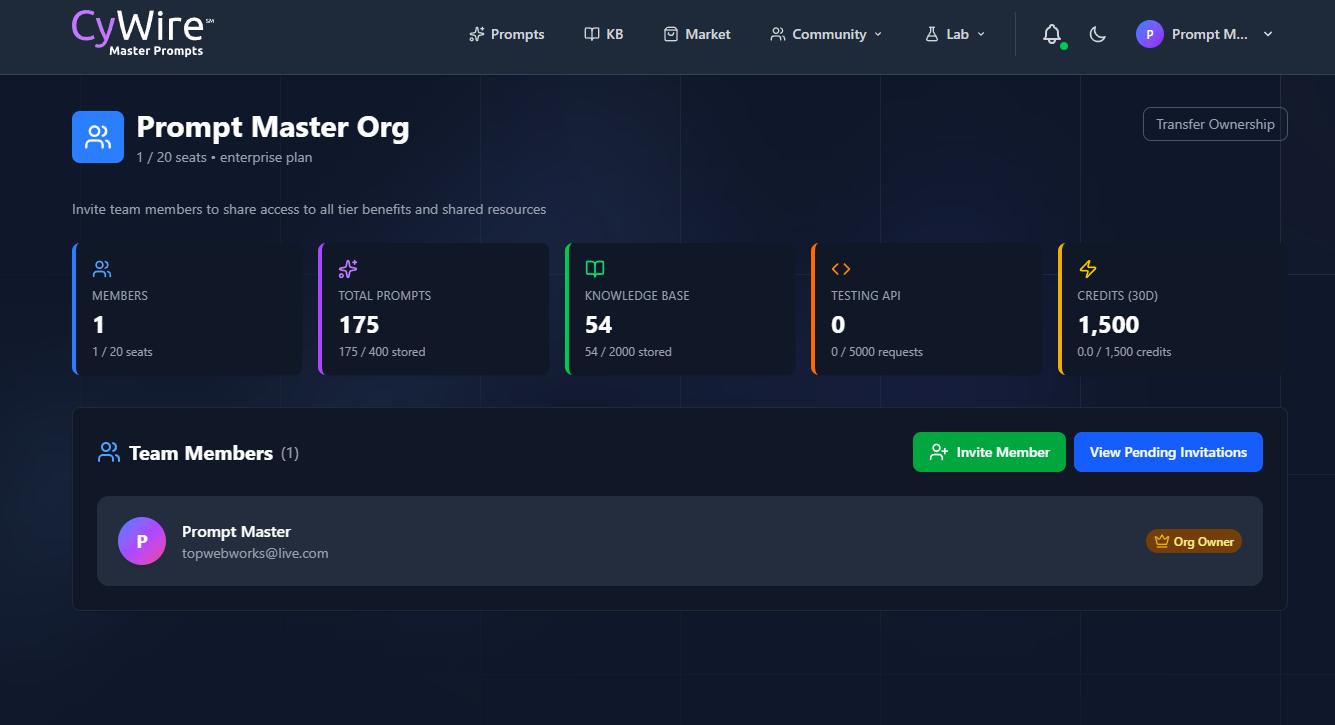The image size is (1335, 725).
Task: Click the sparkle icon in Total Prompts card
Action: pyautogui.click(x=348, y=269)
